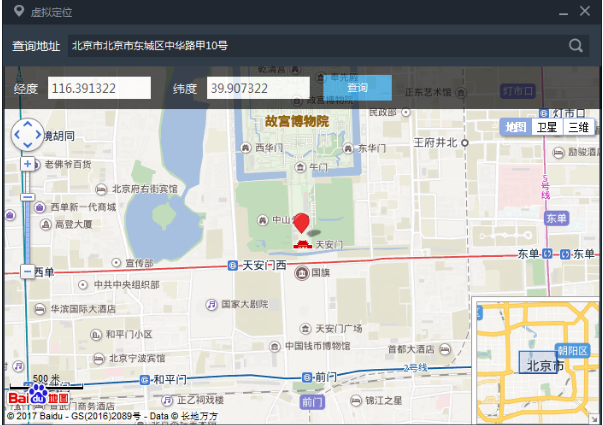Switch to 三维 3D view
This screenshot has width=603, height=425.
[x=578, y=127]
